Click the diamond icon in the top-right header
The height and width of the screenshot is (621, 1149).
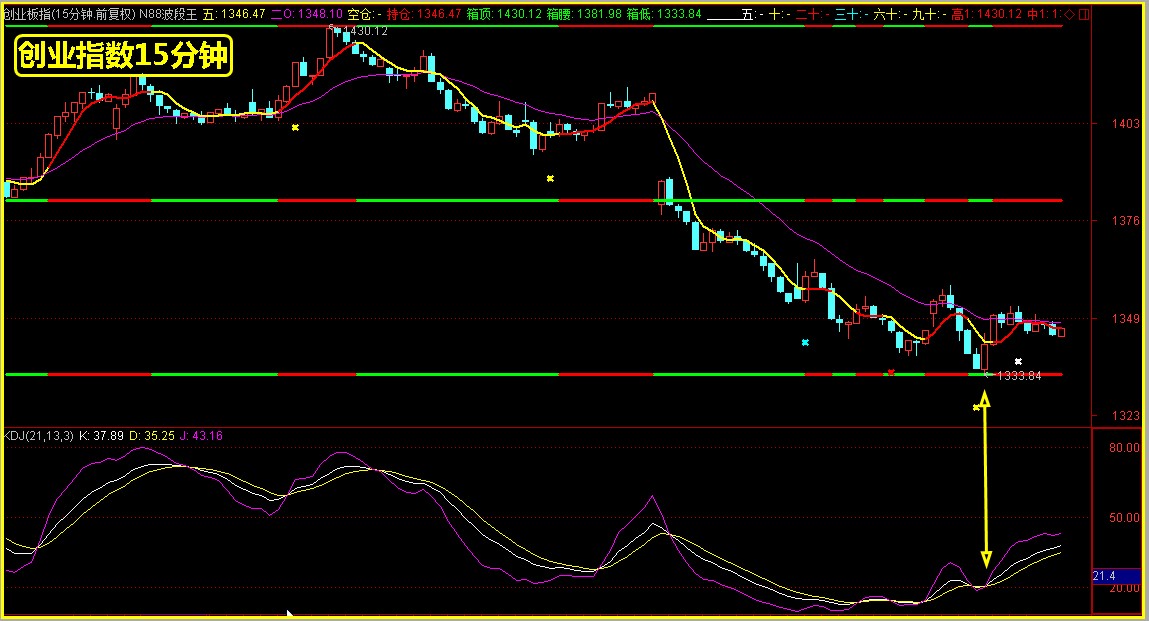coord(1070,14)
